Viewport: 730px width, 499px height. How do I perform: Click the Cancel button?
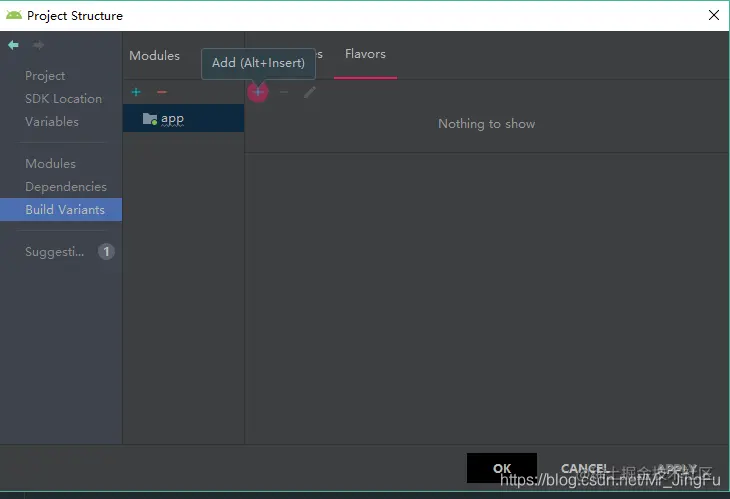(x=585, y=468)
